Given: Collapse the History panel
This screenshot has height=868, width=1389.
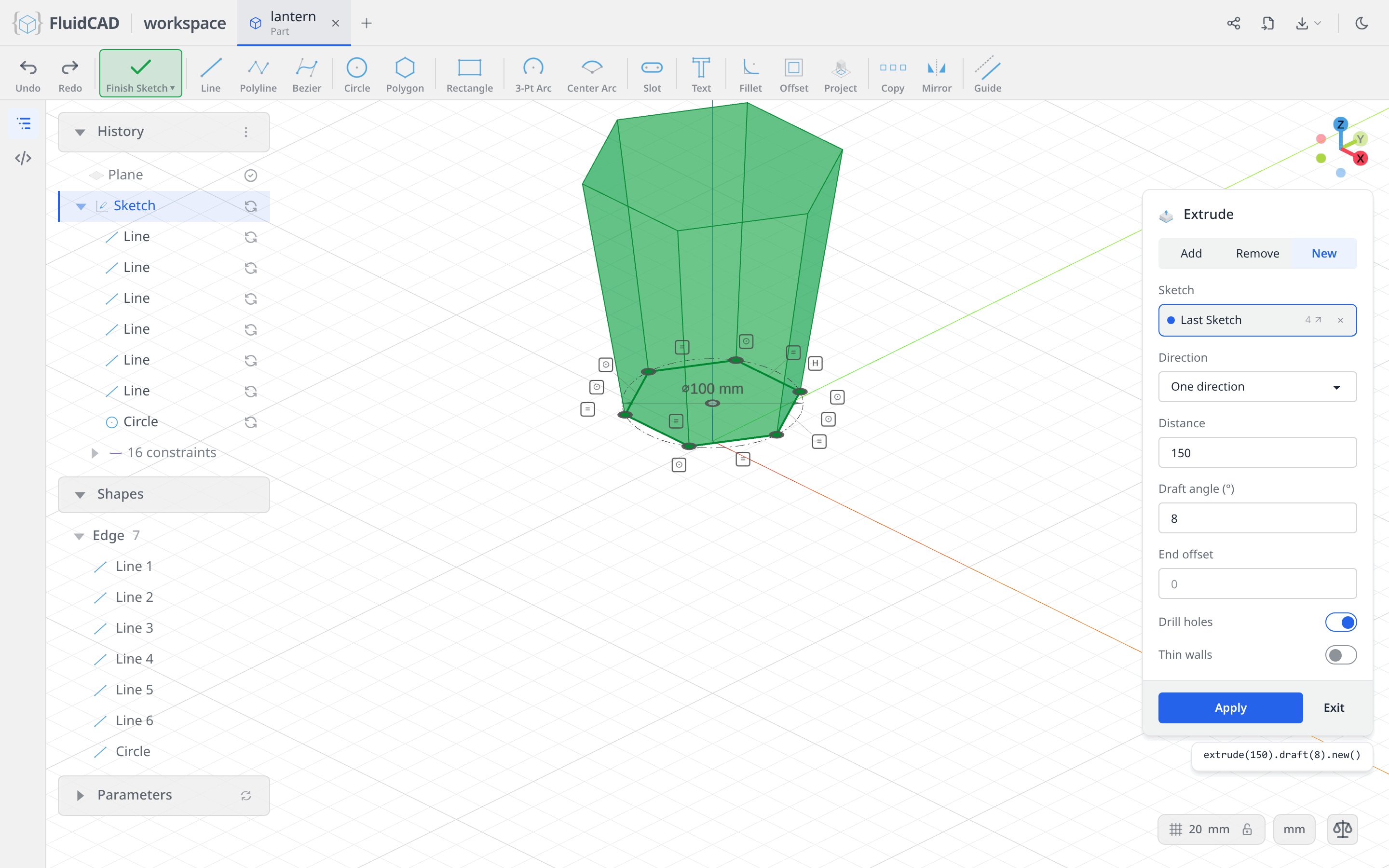Looking at the screenshot, I should (80, 132).
